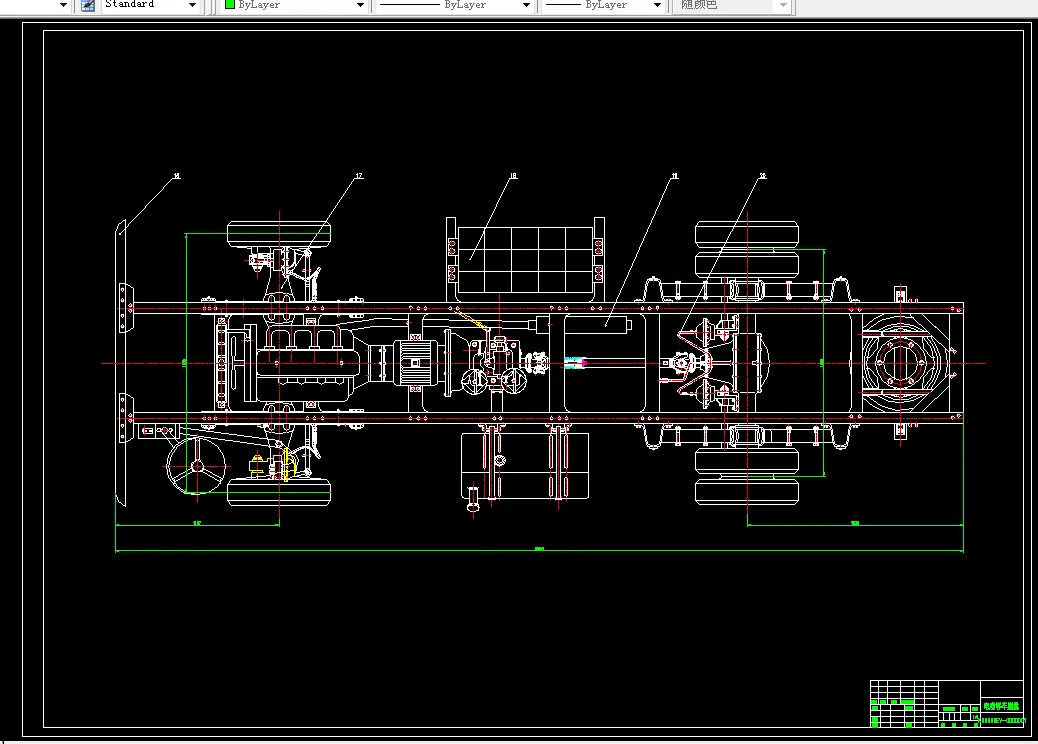This screenshot has width=1038, height=744.
Task: Click the green ByLayer color swatch
Action: click(x=229, y=5)
